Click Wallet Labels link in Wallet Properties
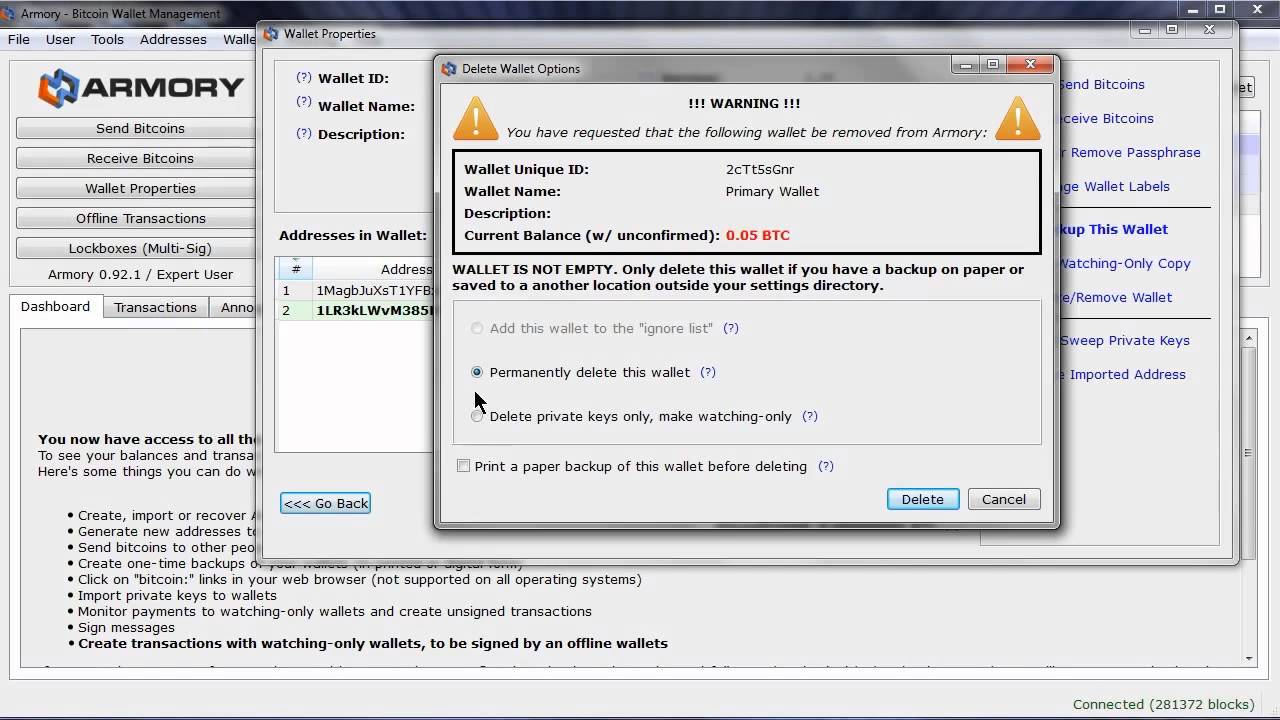Screen dimensions: 1280x720 click(1114, 186)
